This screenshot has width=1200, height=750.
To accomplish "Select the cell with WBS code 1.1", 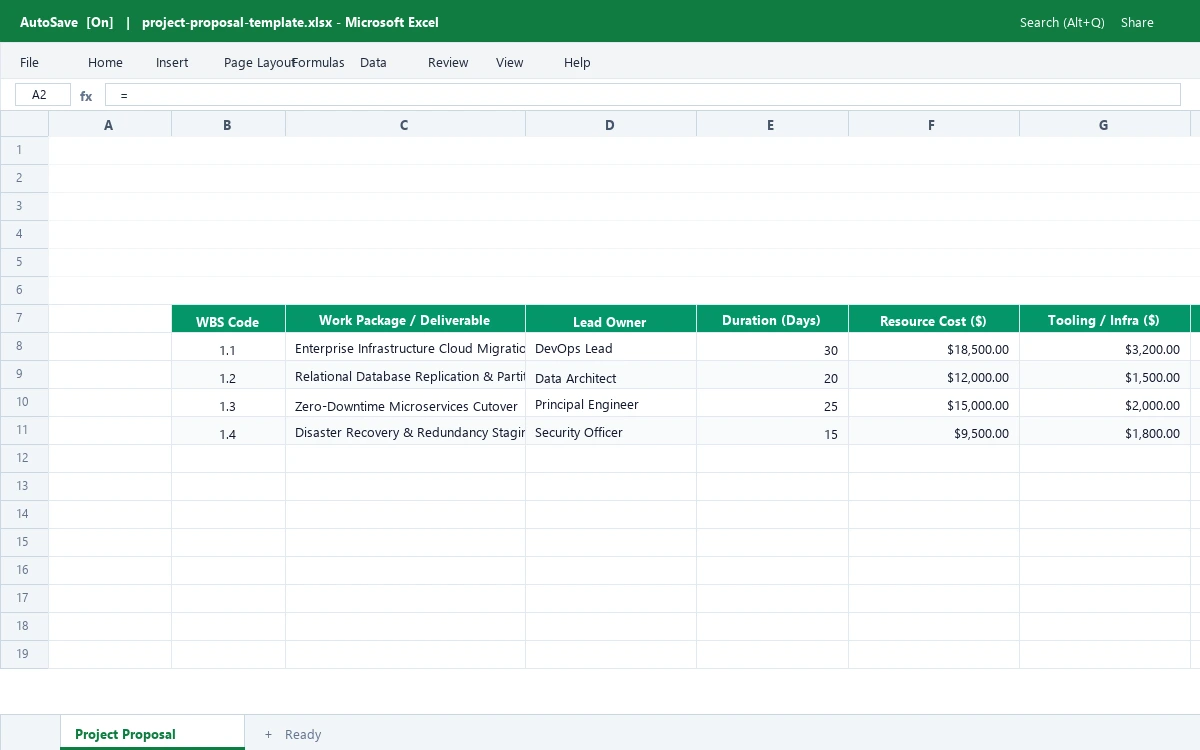I will tap(228, 347).
